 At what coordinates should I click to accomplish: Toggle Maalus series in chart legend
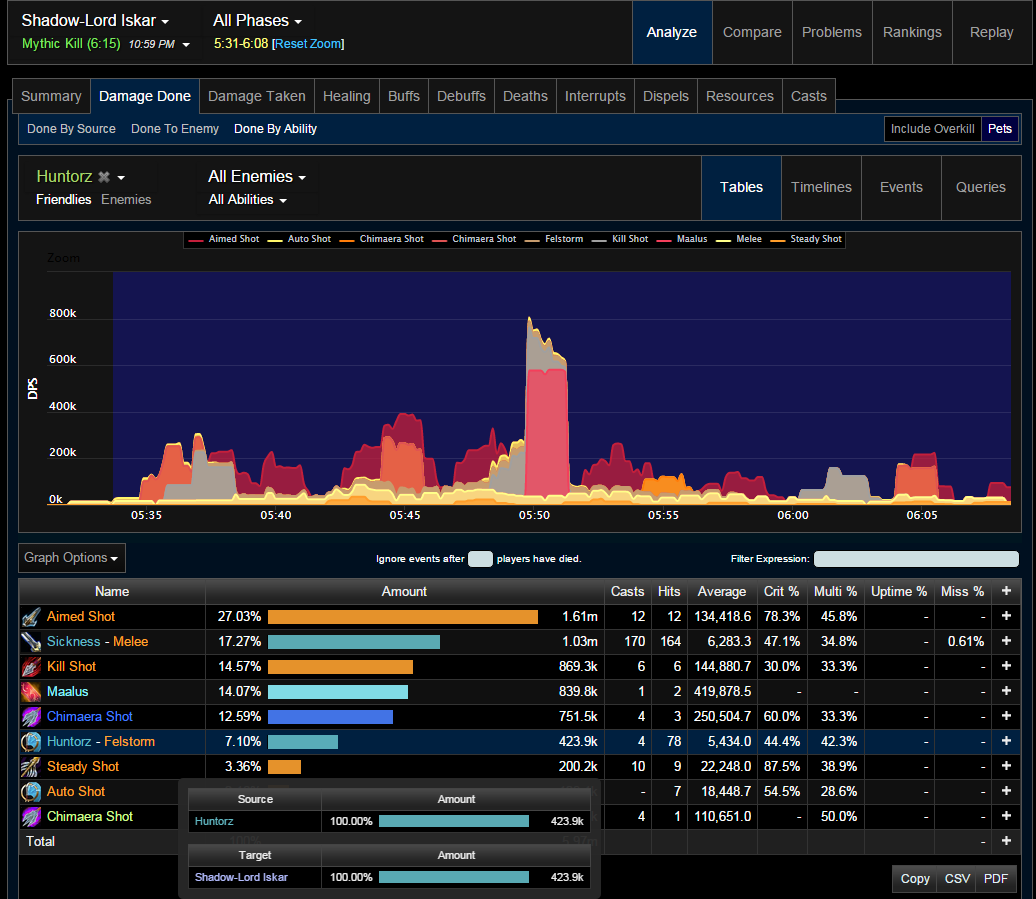(x=682, y=239)
